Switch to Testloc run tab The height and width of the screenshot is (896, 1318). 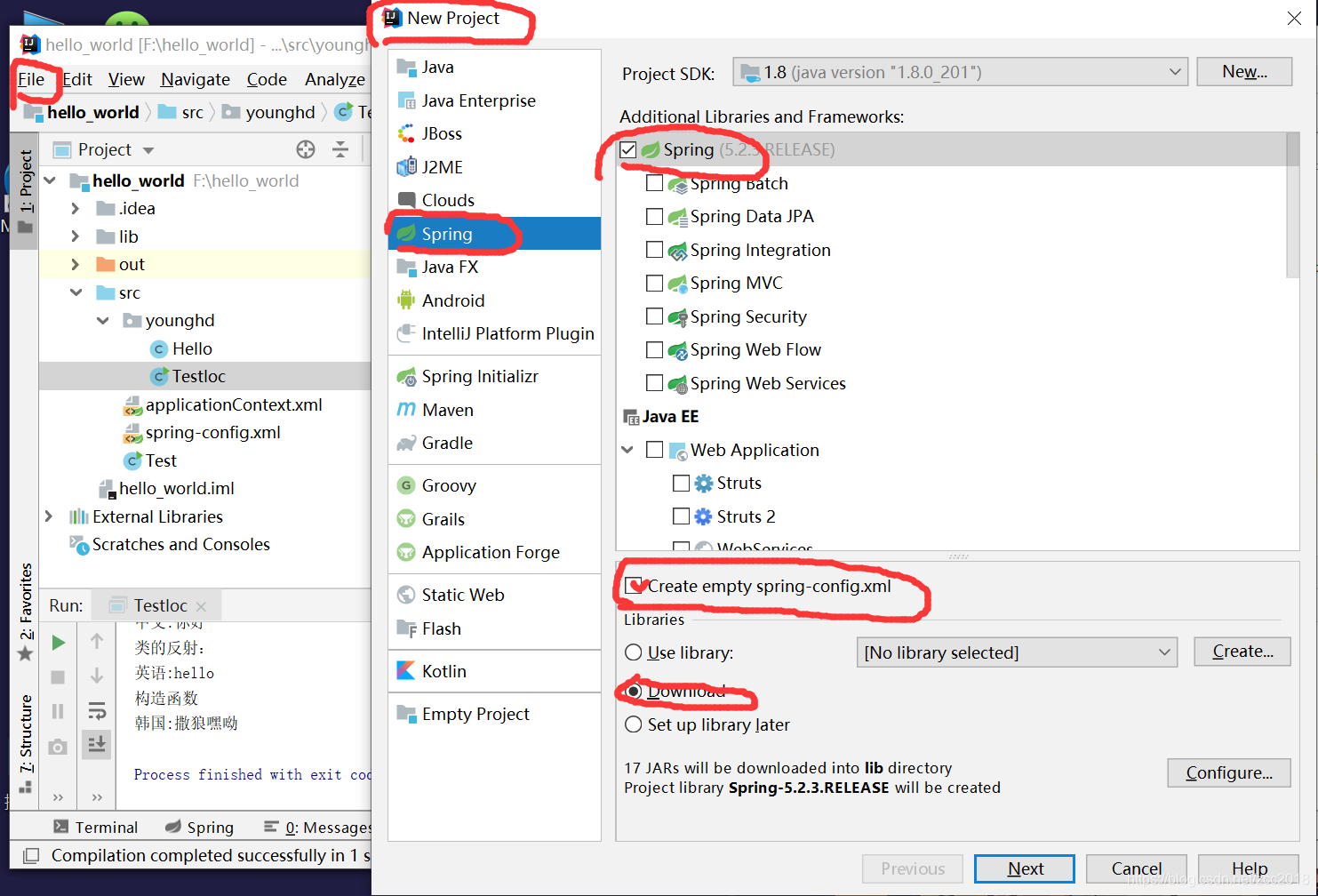pyautogui.click(x=157, y=605)
